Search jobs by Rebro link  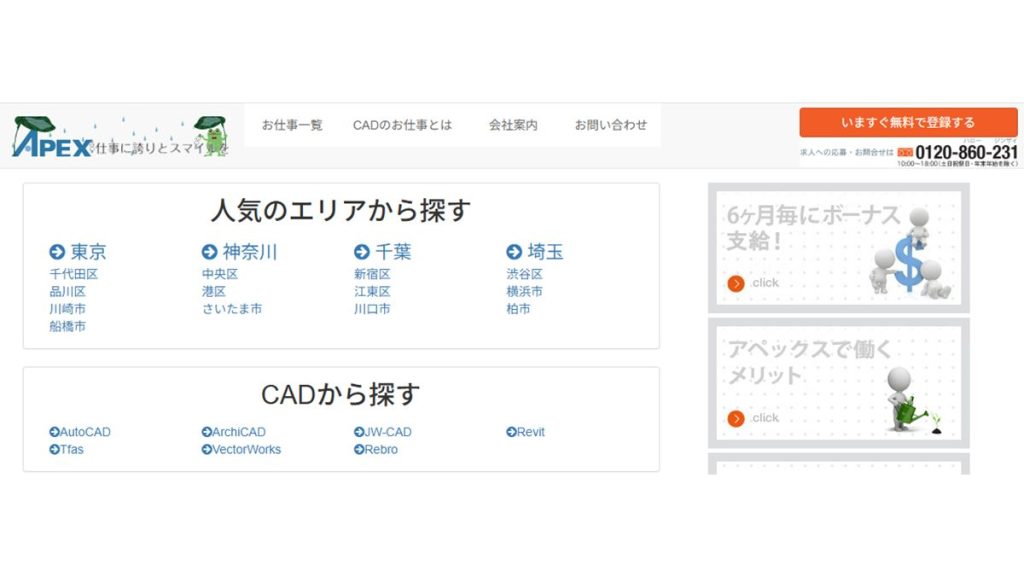tap(381, 450)
